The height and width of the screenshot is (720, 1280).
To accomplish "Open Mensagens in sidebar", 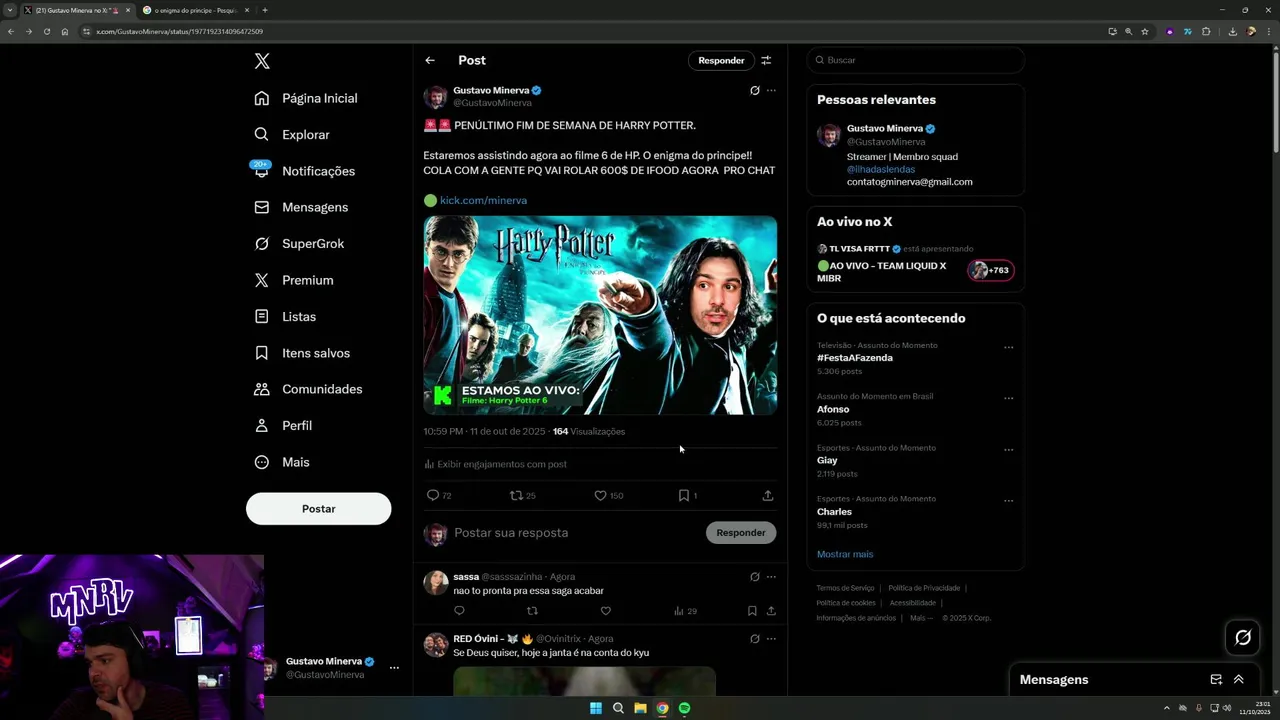I will 301,207.
